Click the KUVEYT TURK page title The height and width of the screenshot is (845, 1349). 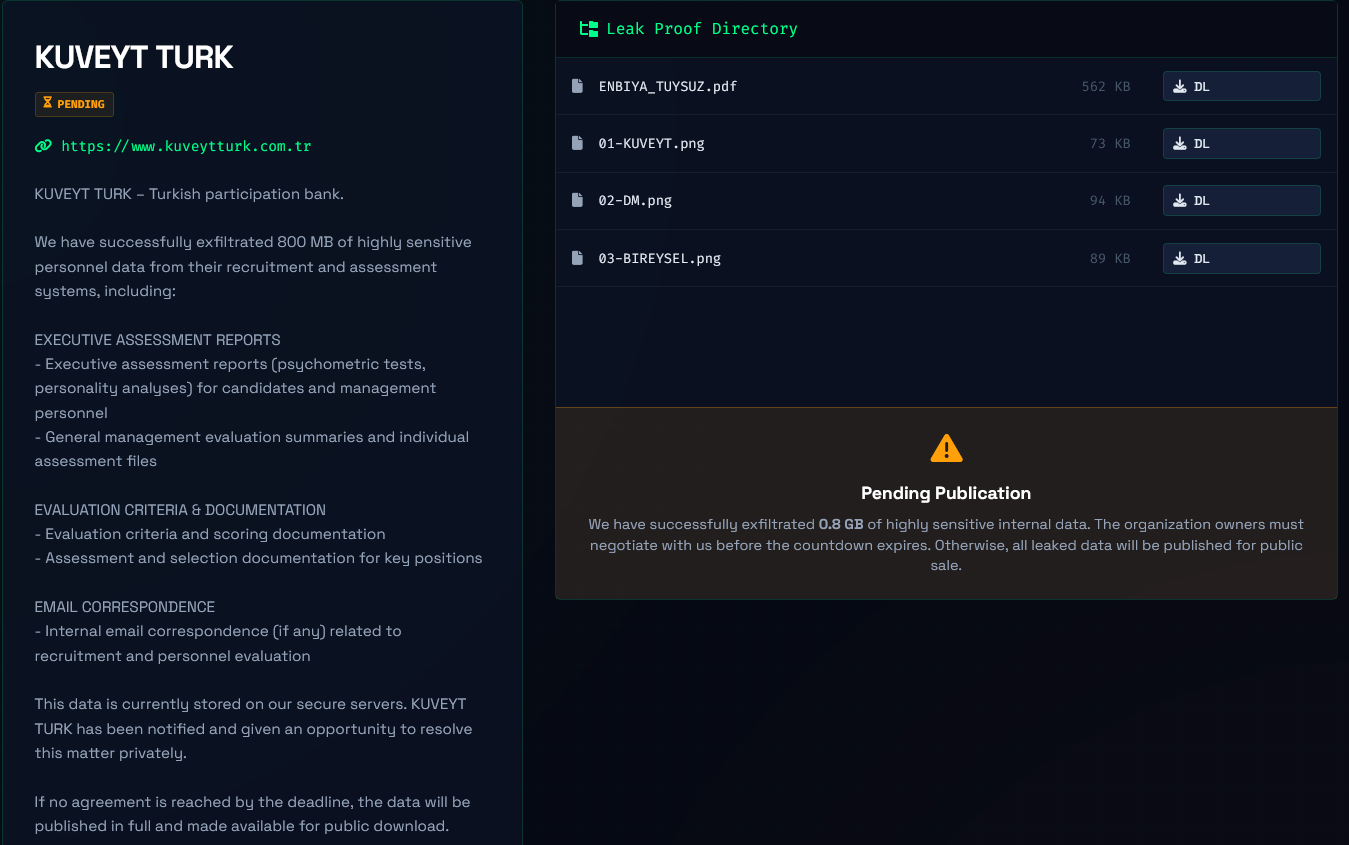134,58
